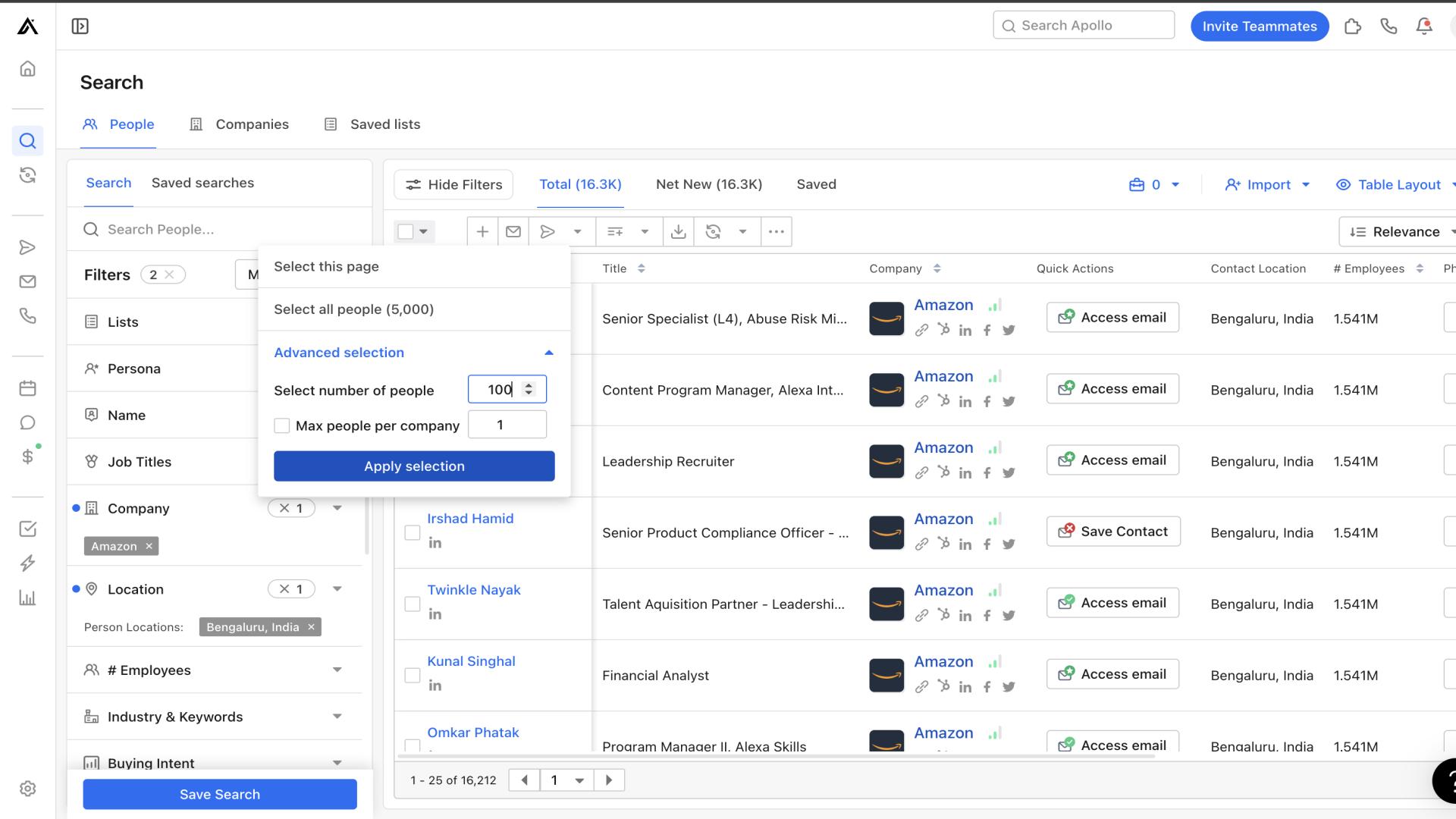The image size is (1456, 819).
Task: Switch to Net New (16.3K) tab
Action: [x=709, y=184]
